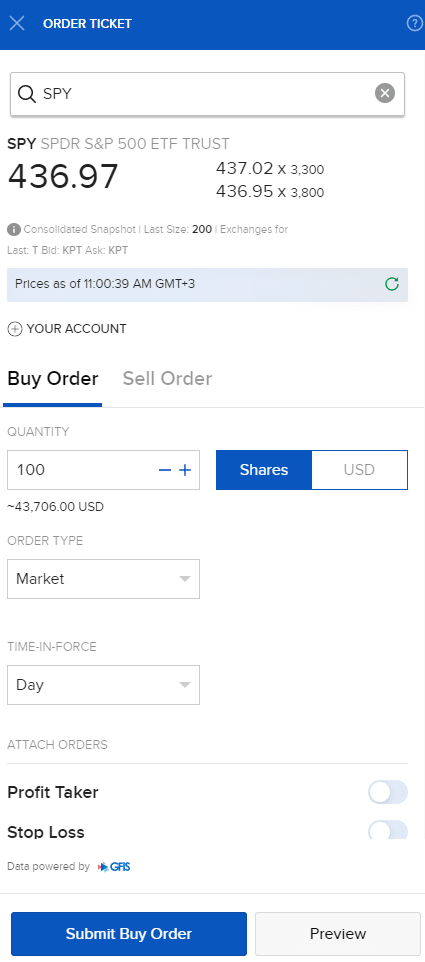Image resolution: width=425 pixels, height=962 pixels.
Task: Open the help question mark icon
Action: 414,24
